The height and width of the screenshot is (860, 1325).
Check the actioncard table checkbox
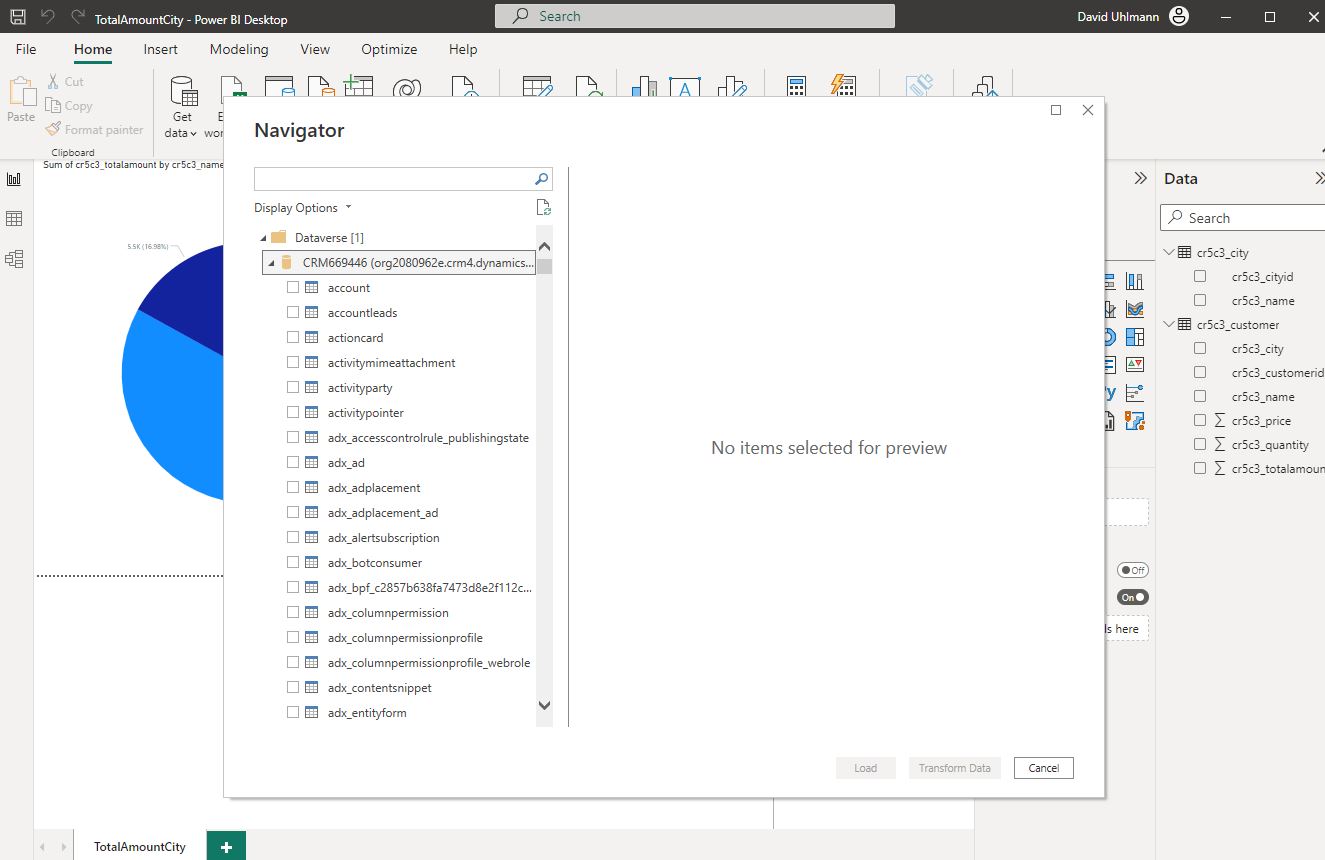click(x=293, y=337)
